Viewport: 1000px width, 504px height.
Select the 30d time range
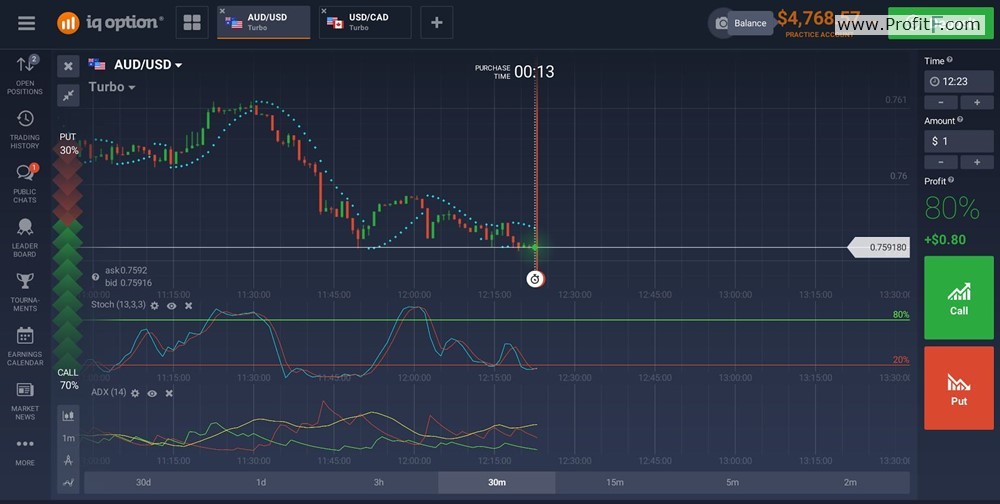pos(143,482)
